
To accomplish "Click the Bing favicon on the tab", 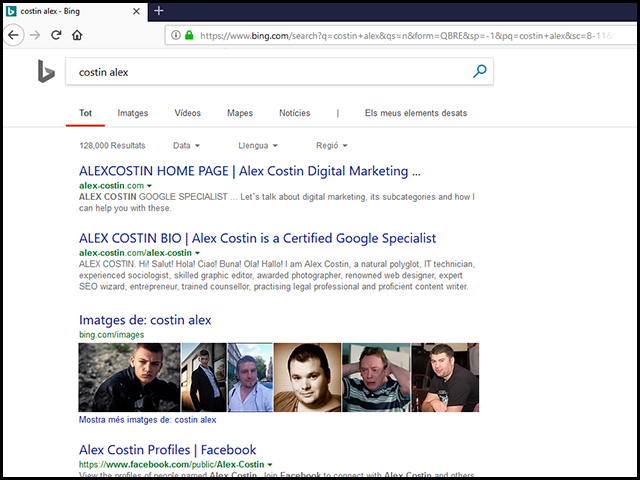I will point(11,11).
